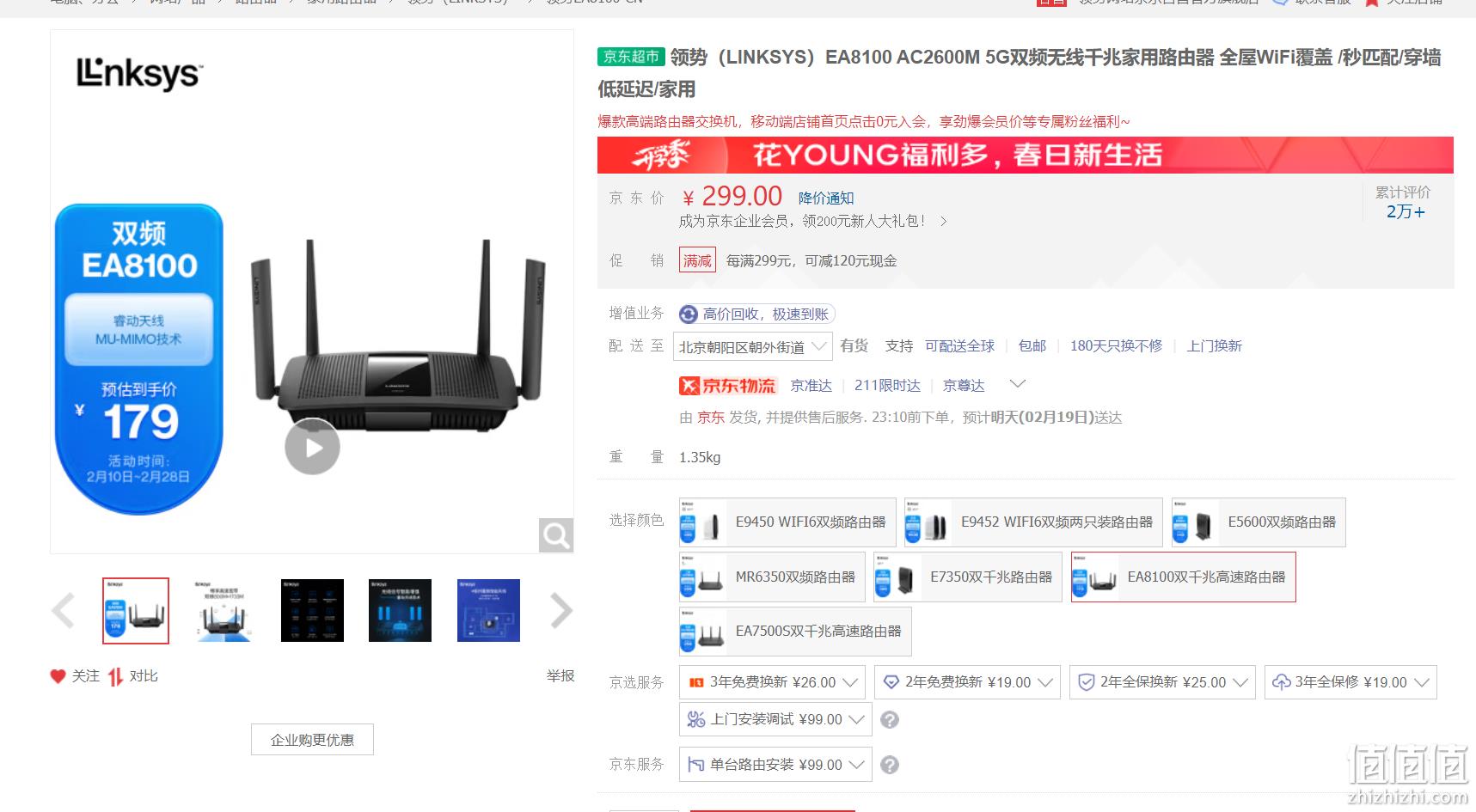Click the 180天只换不修 link
This screenshot has height=812, width=1476.
pyautogui.click(x=1116, y=346)
